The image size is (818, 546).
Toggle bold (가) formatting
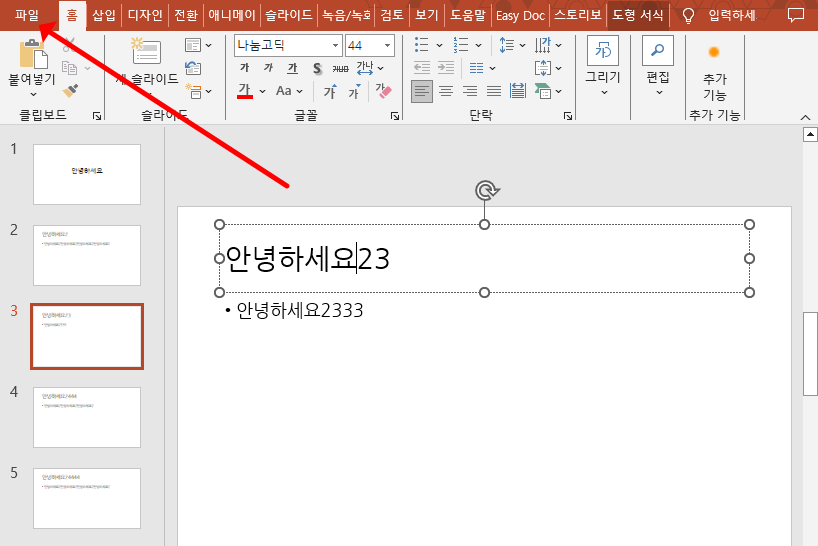245,68
